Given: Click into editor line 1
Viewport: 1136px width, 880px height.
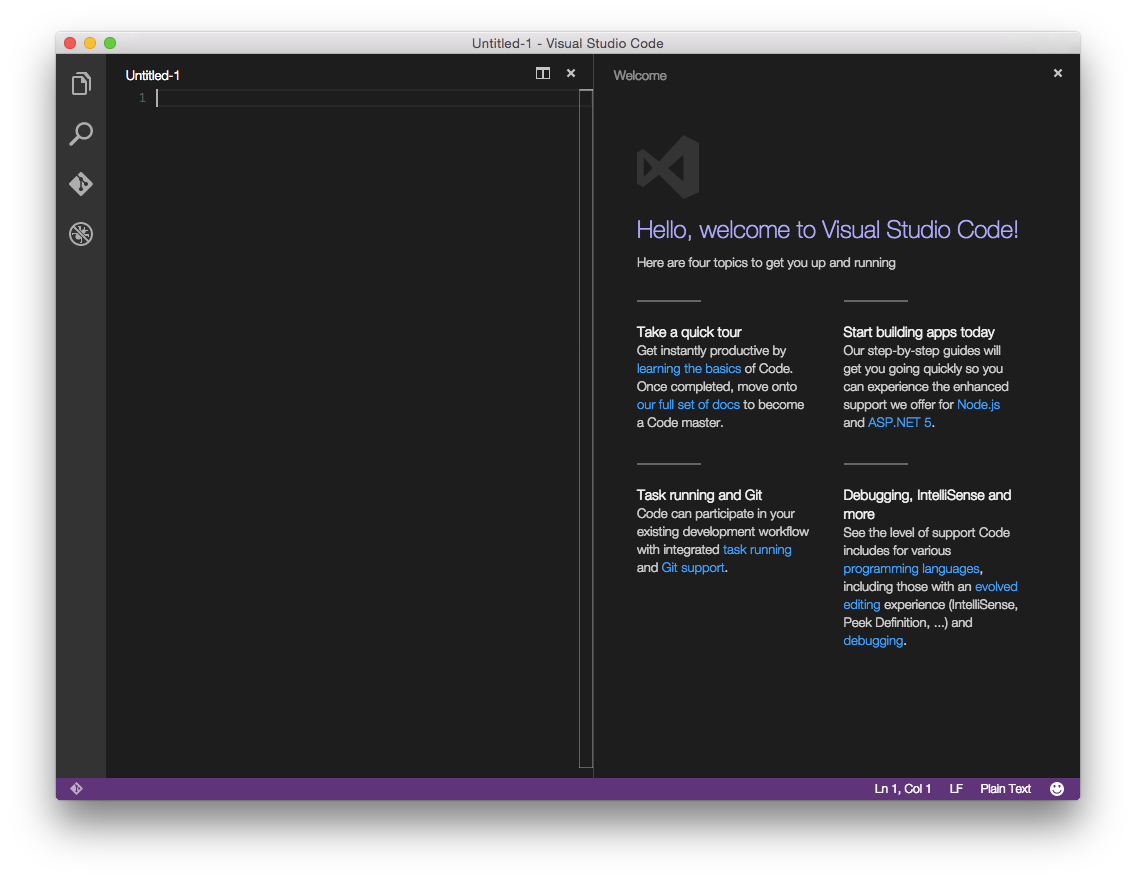Looking at the screenshot, I should click(367, 98).
